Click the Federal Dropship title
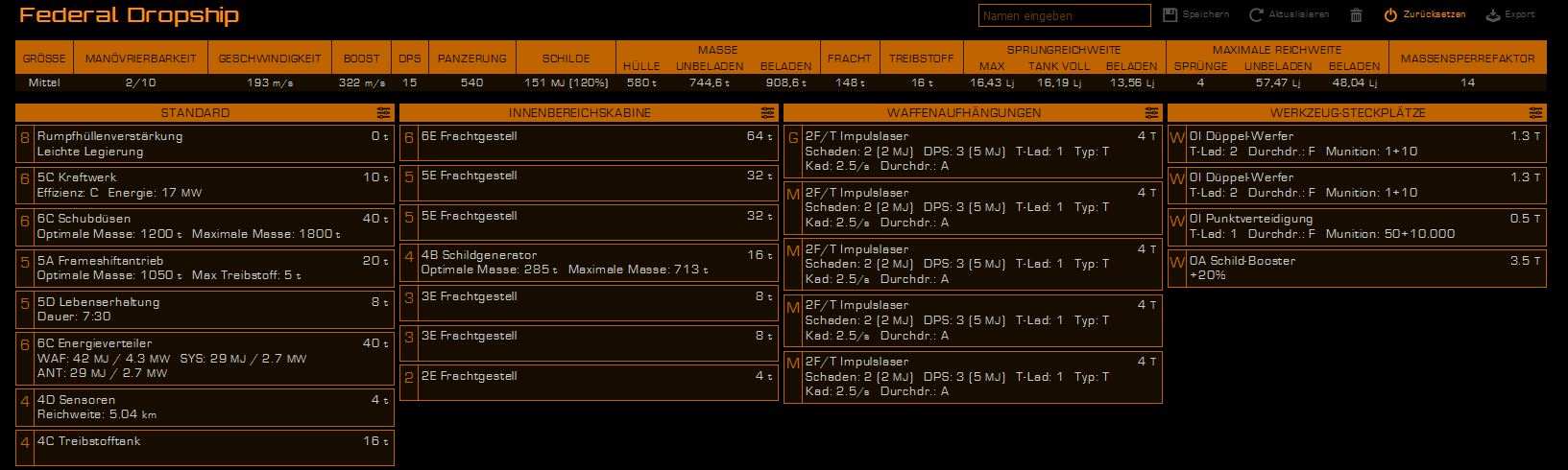1568x470 pixels. [129, 15]
